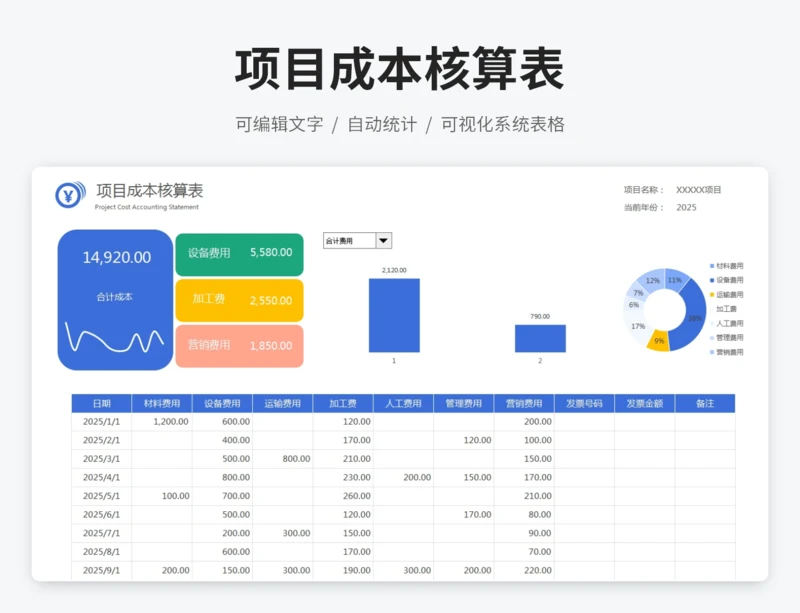Select the blue 合计成本 14,920.00 card
This screenshot has height=613, width=800.
[x=115, y=300]
